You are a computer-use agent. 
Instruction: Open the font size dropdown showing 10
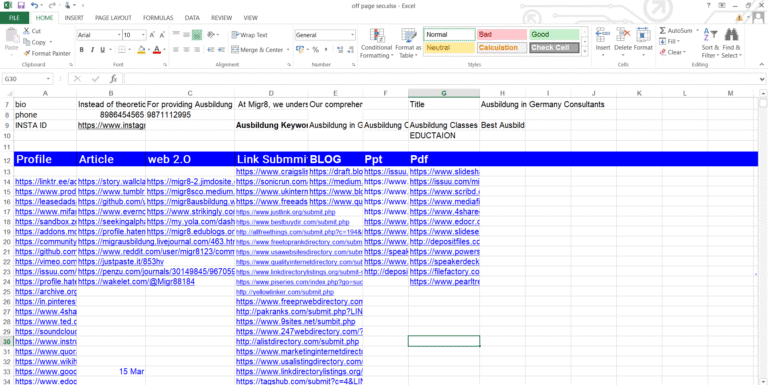click(x=143, y=35)
